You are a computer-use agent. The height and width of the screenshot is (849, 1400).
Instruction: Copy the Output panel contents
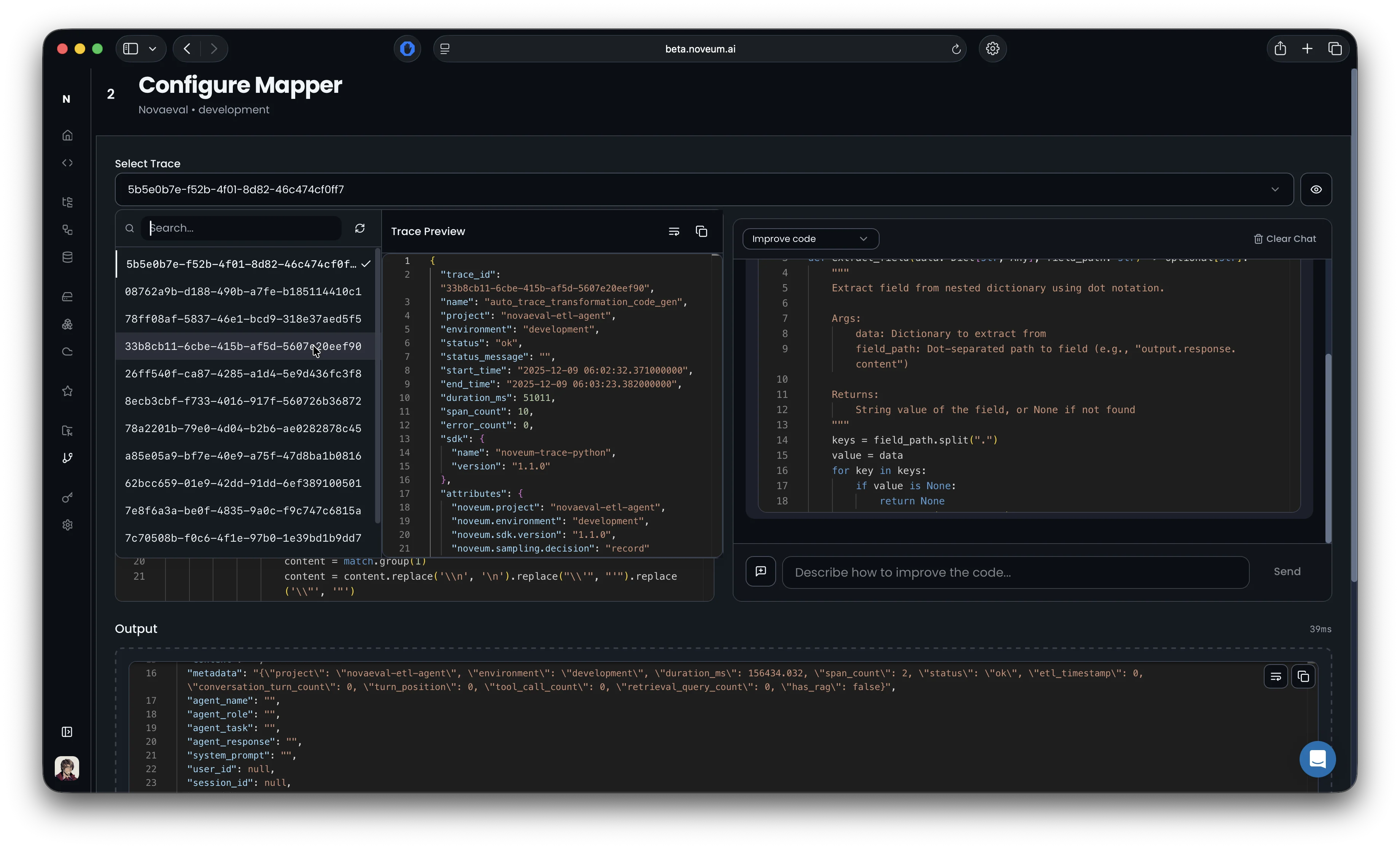pos(1303,676)
